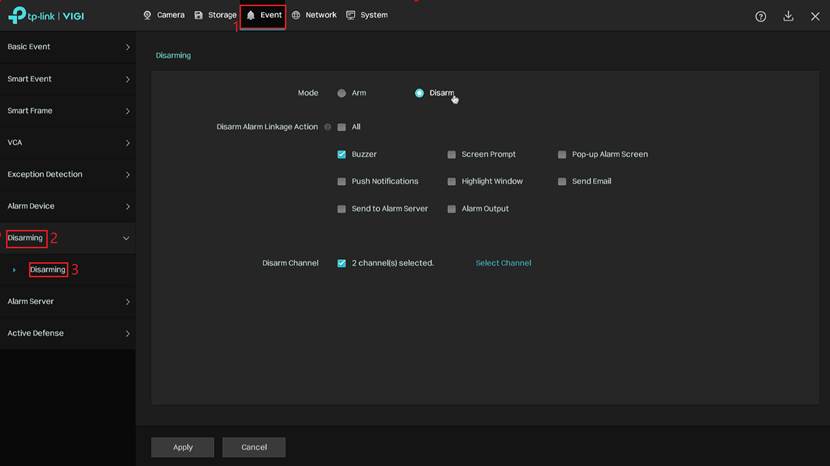Expand the Smart Frame chevron
This screenshot has width=830, height=466.
point(128,111)
